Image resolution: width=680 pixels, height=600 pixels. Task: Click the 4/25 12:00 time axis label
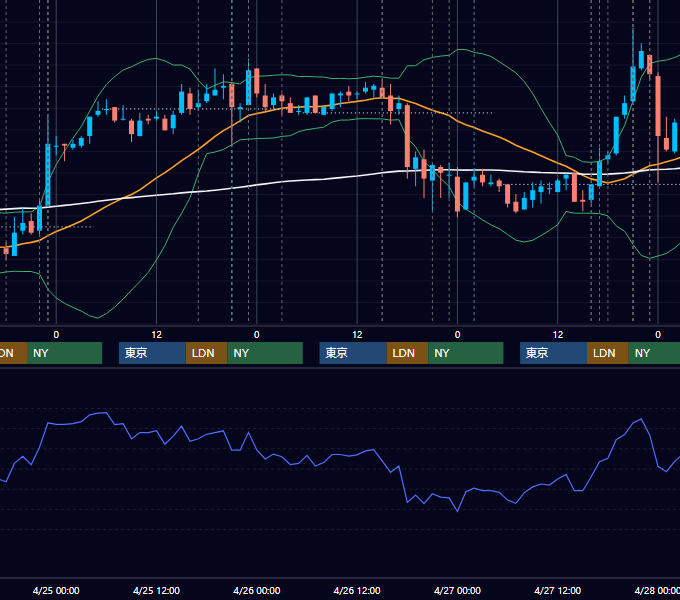pyautogui.click(x=157, y=590)
